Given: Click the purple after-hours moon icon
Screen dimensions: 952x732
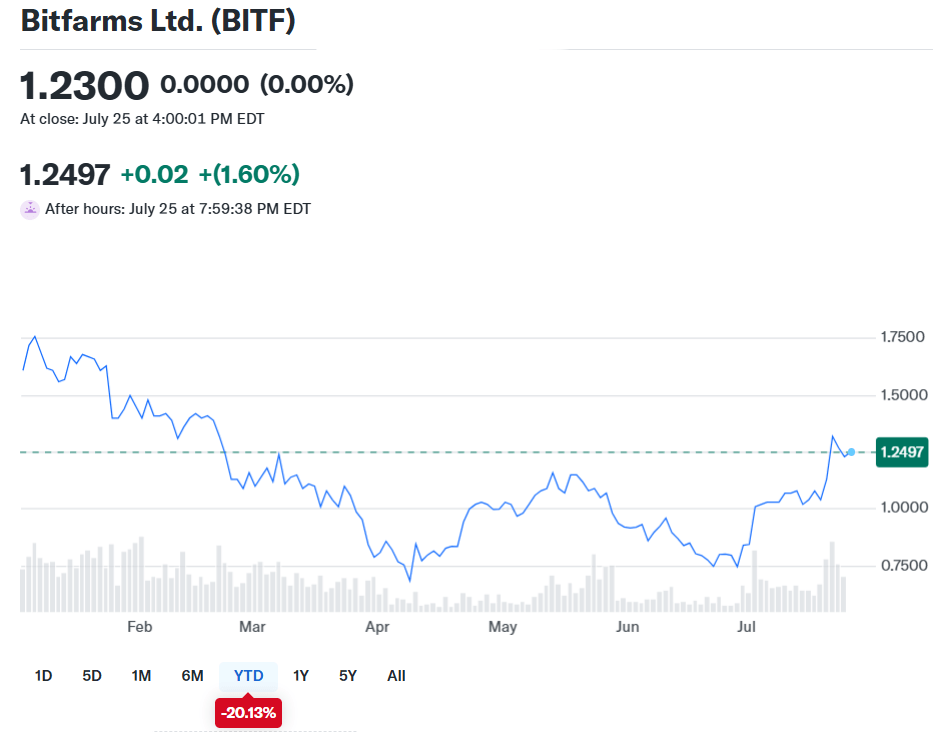Looking at the screenshot, I should point(30,209).
